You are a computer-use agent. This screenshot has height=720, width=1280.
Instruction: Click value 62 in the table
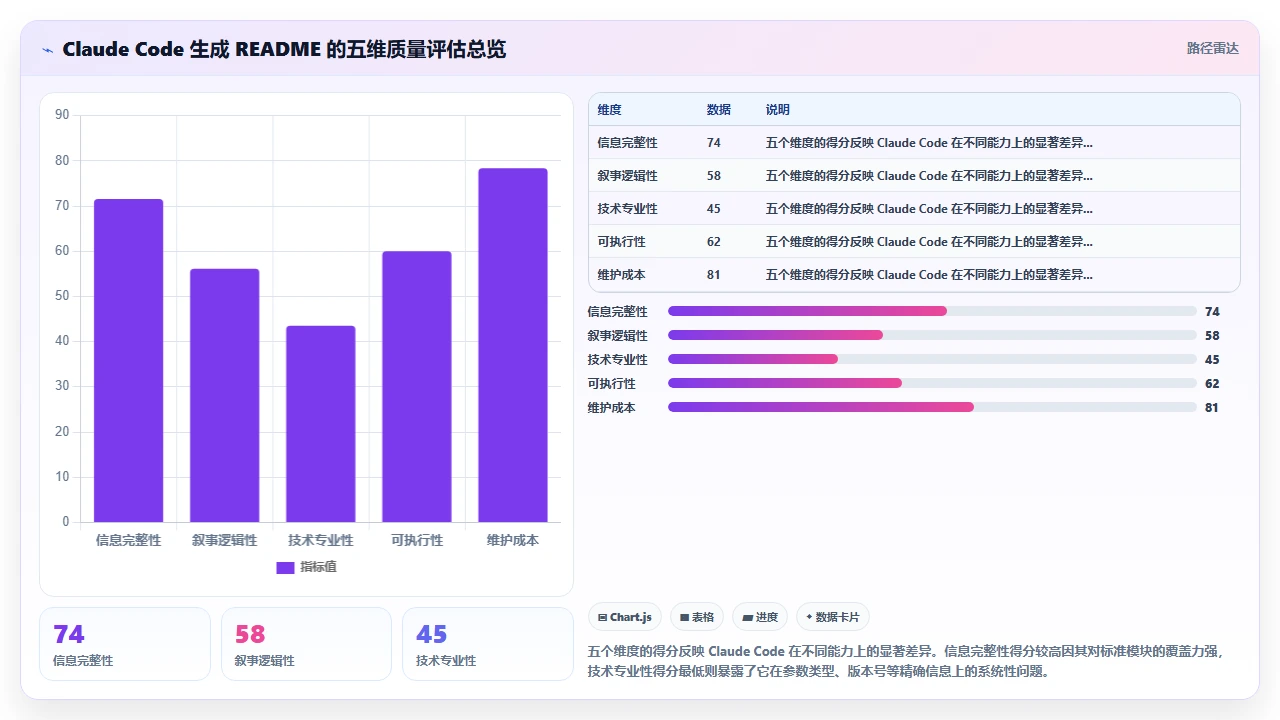click(x=713, y=241)
